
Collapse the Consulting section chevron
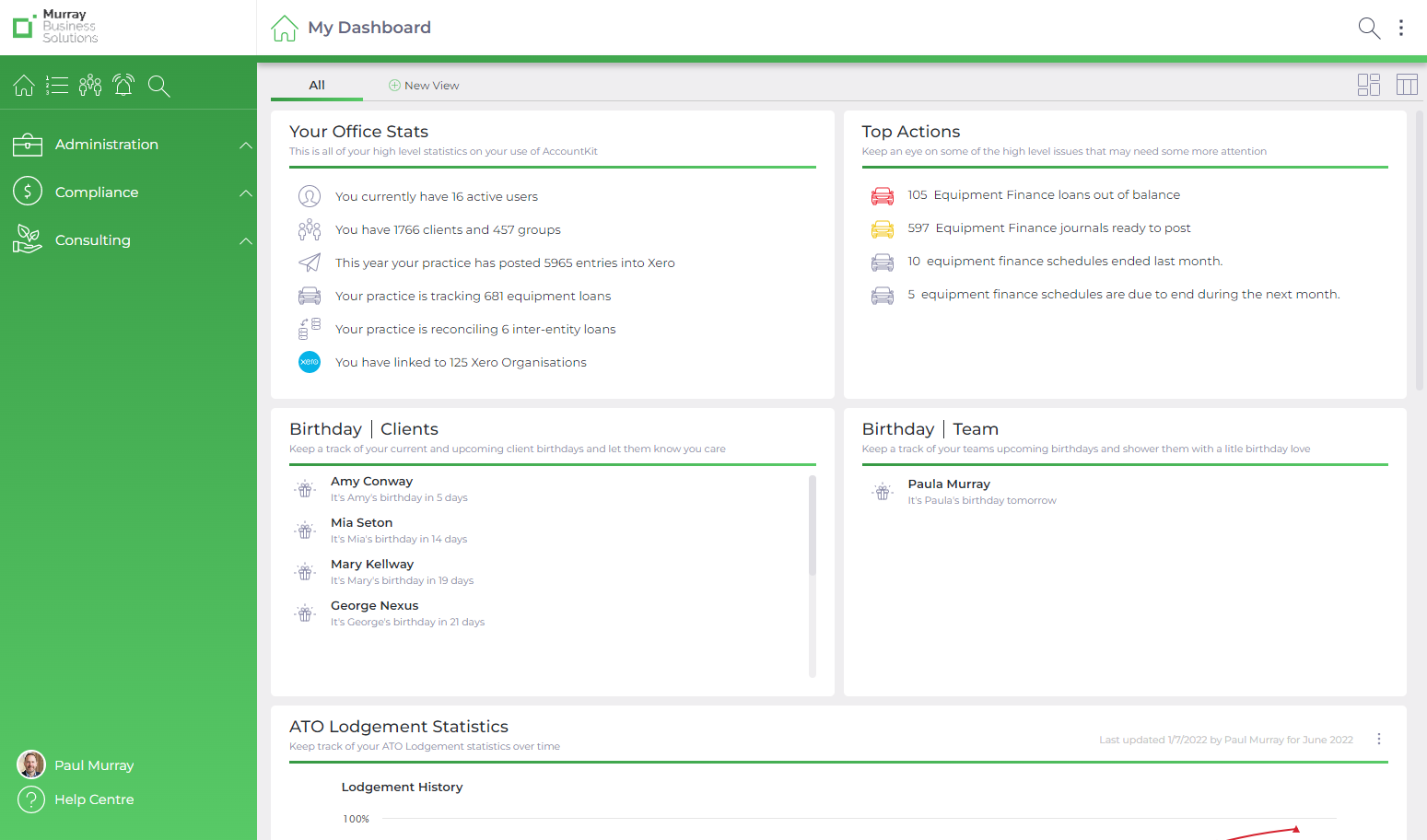tap(245, 241)
